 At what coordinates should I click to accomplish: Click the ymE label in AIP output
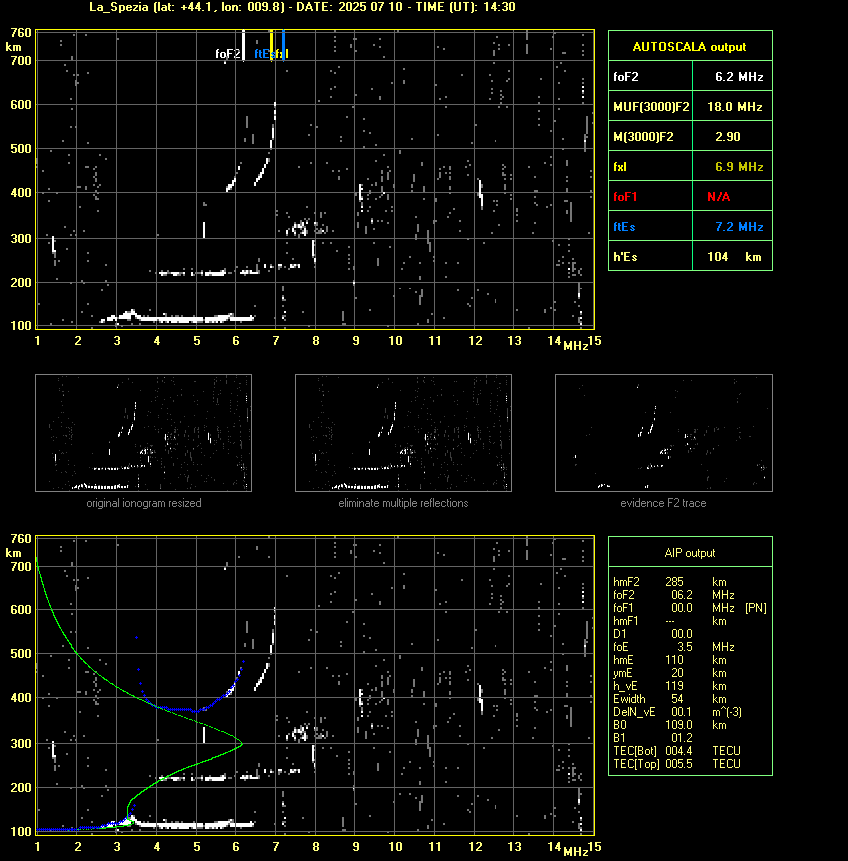pos(623,673)
